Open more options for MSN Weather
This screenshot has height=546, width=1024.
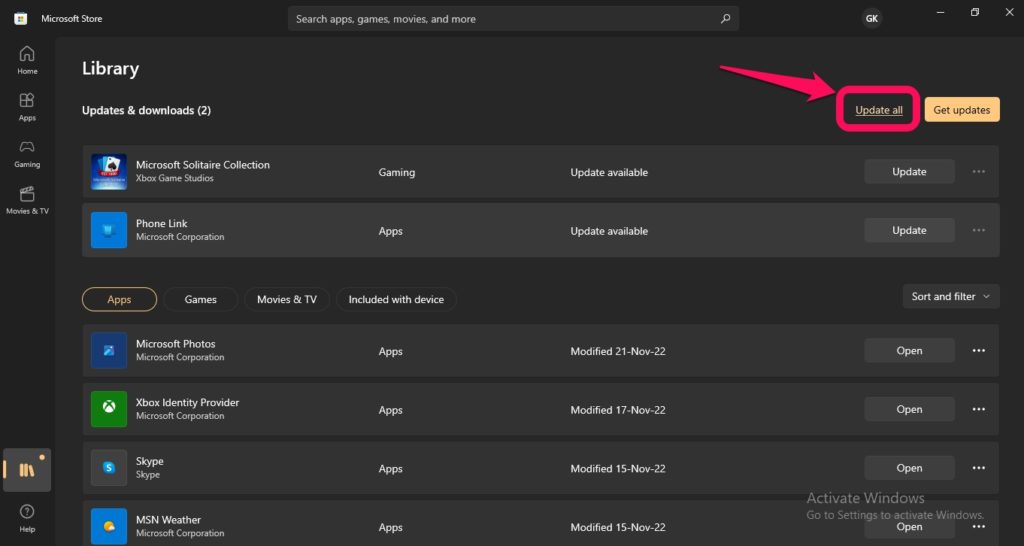[978, 526]
